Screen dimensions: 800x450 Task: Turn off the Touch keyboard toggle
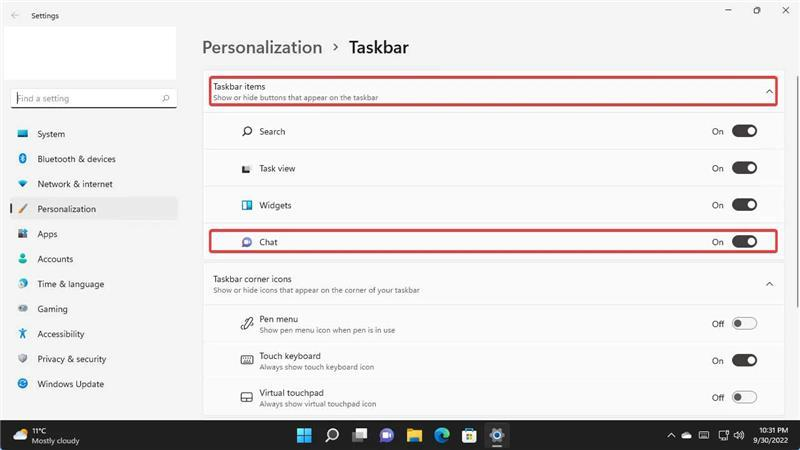[x=744, y=360]
